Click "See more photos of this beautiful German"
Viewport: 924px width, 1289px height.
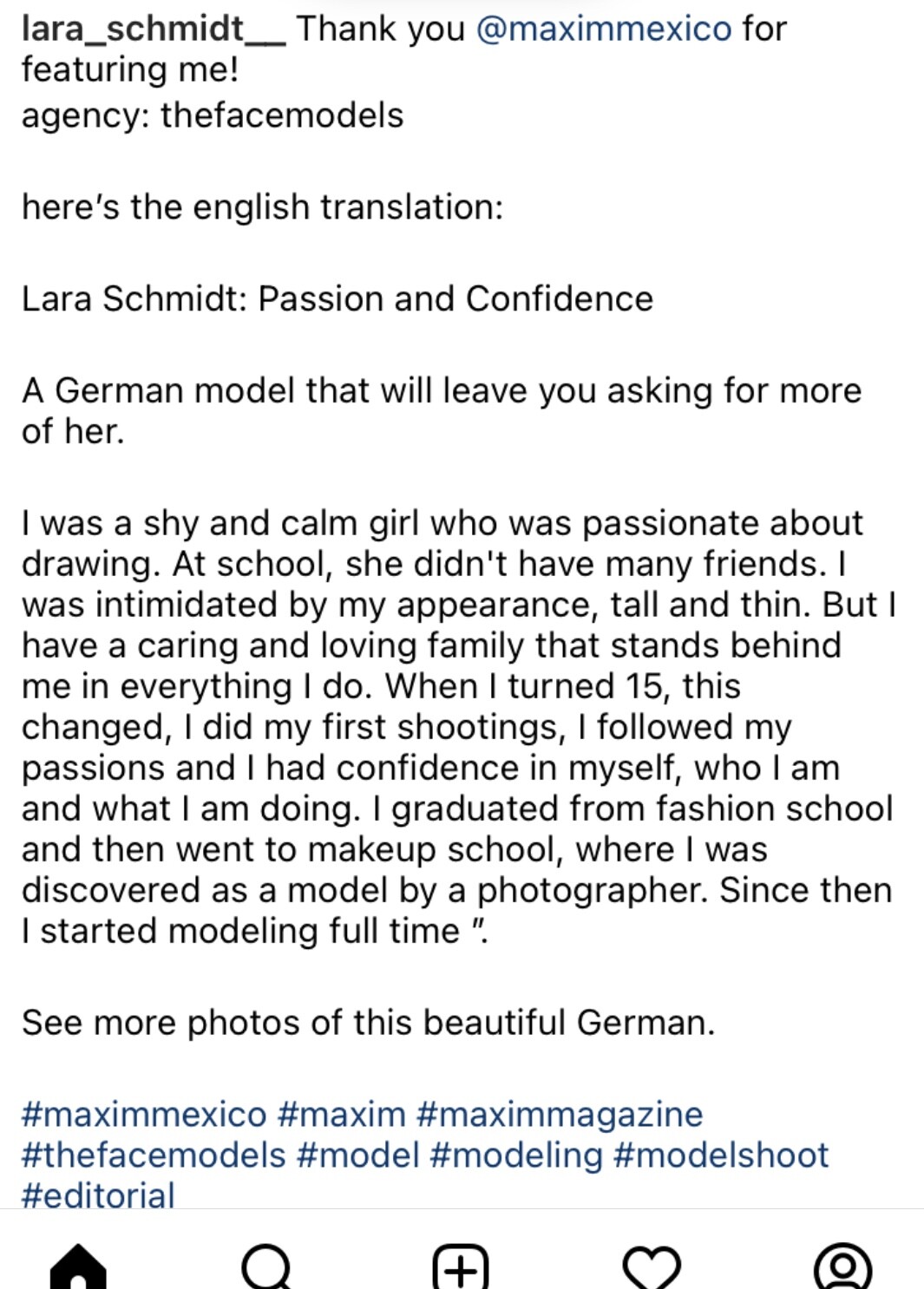(368, 1022)
